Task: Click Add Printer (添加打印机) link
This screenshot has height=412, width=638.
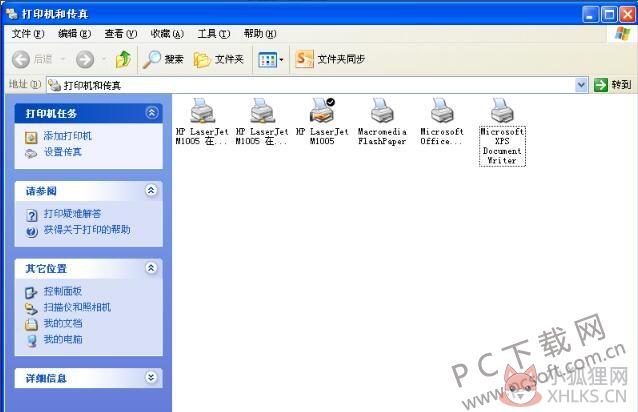Action: point(68,136)
